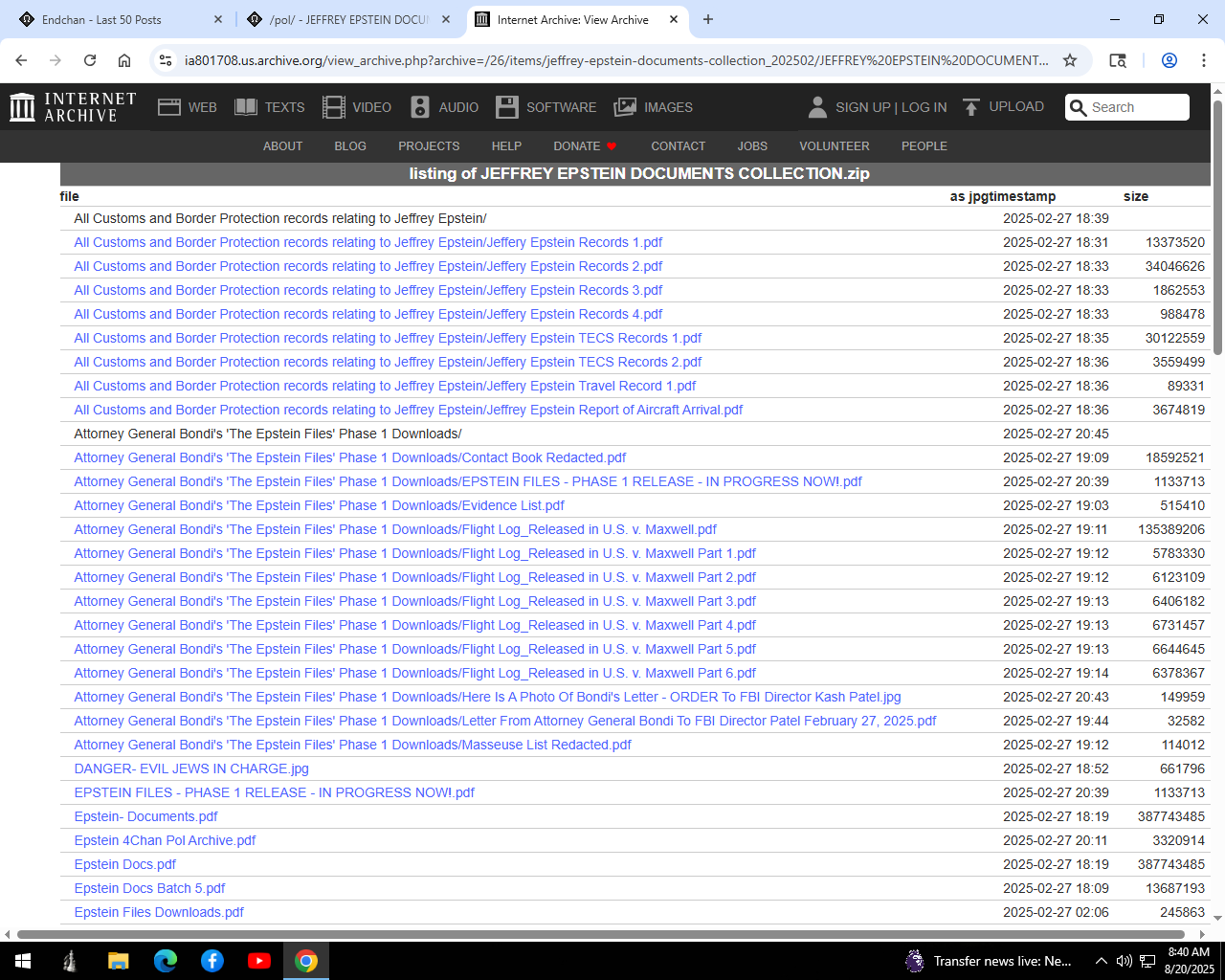The width and height of the screenshot is (1225, 980).
Task: Open YouTube from taskbar
Action: (x=259, y=961)
